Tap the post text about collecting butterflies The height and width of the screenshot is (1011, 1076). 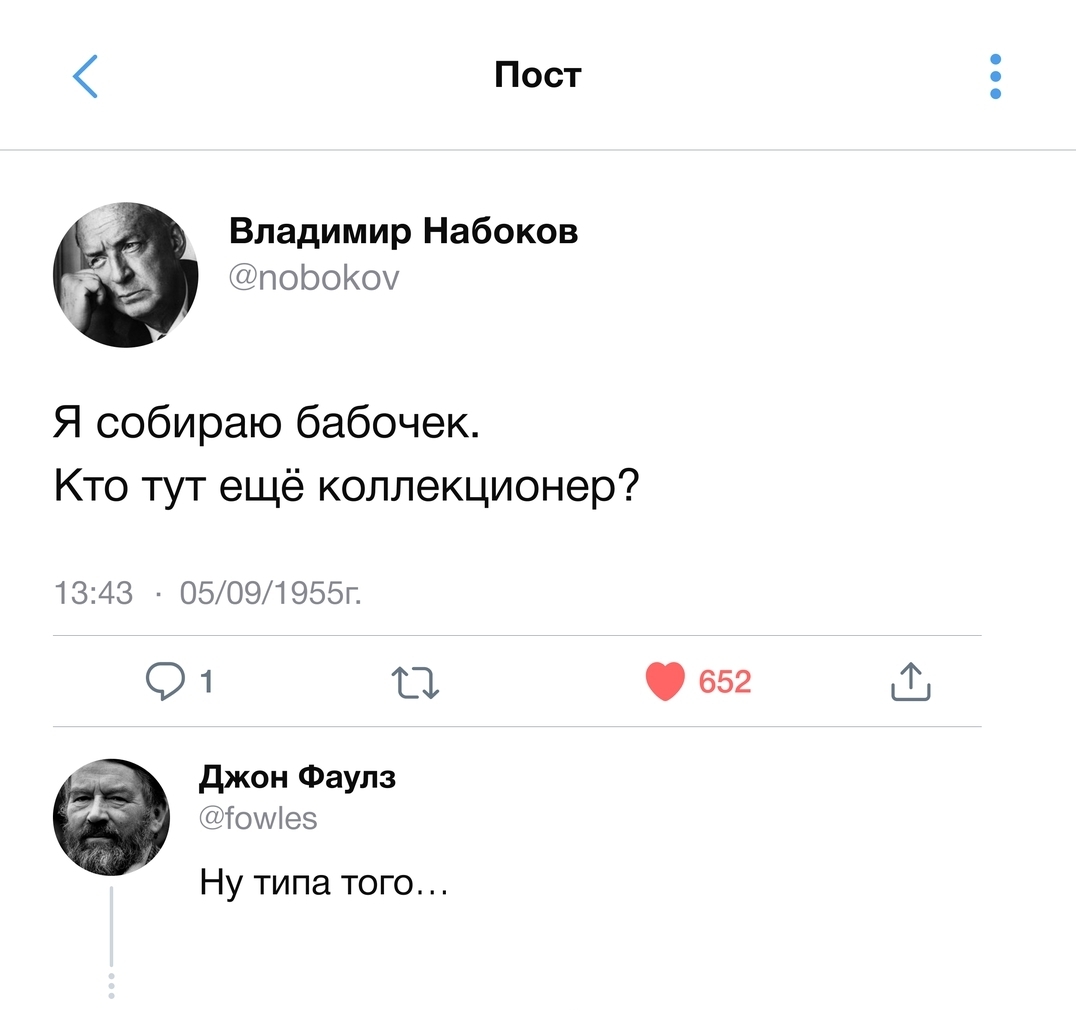(267, 425)
